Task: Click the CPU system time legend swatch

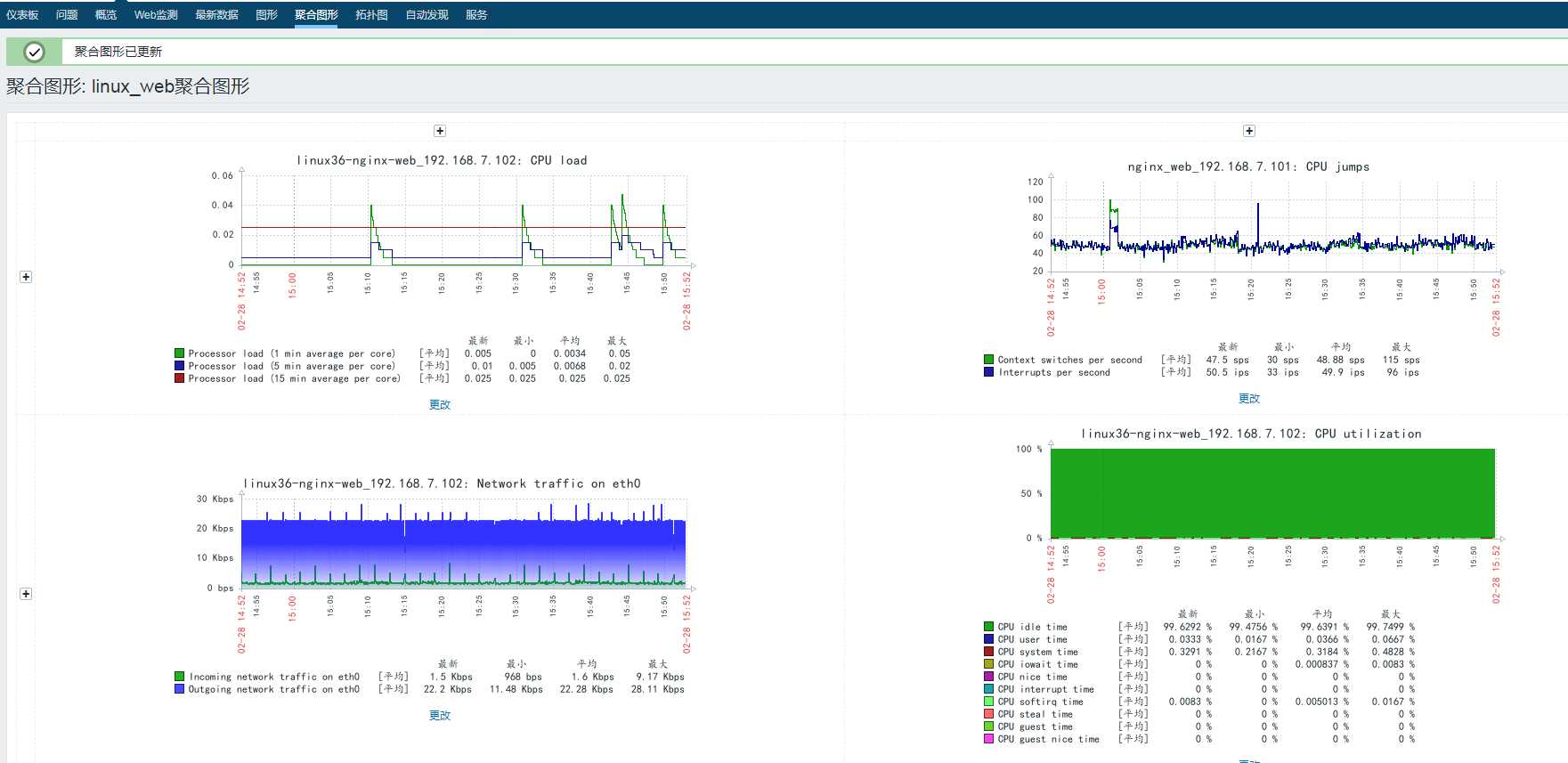Action: tap(989, 652)
